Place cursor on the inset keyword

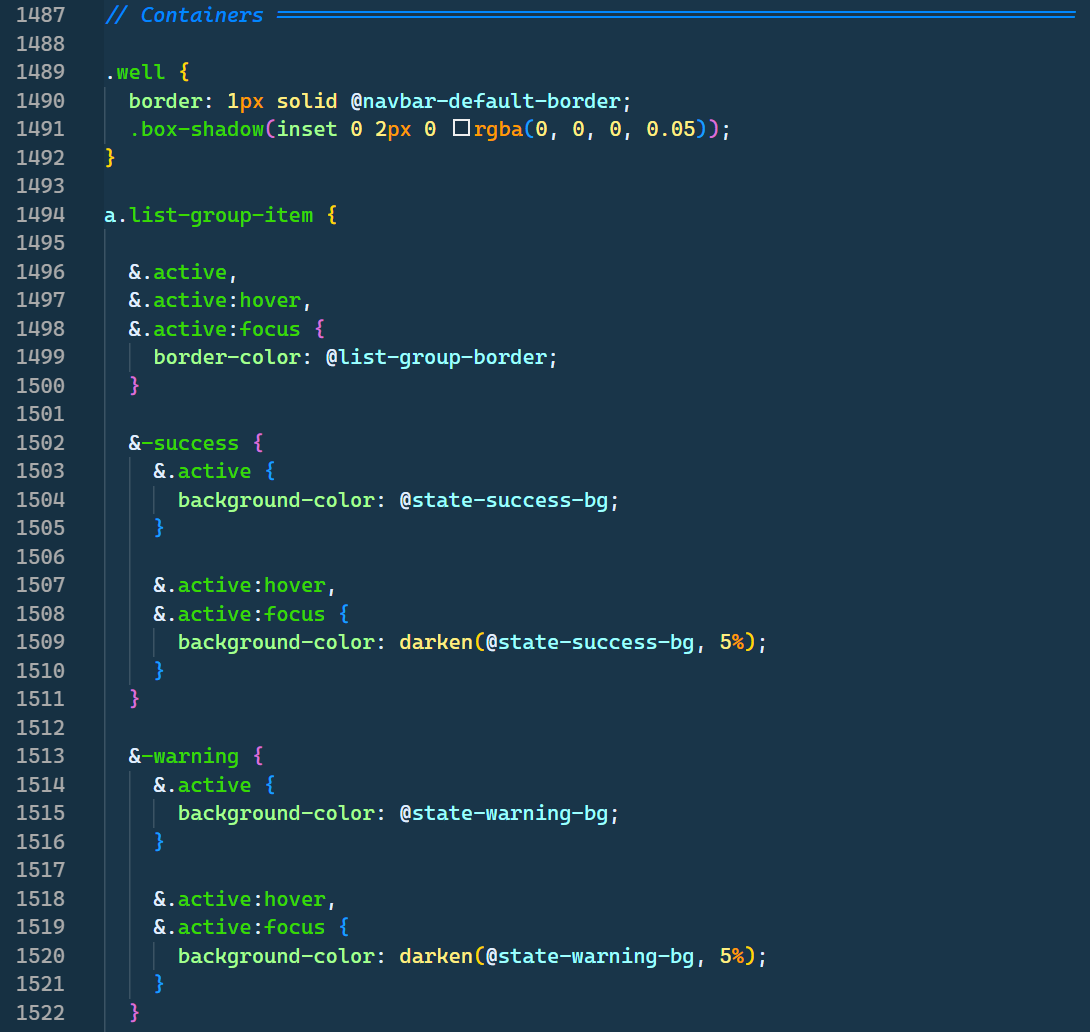(307, 129)
